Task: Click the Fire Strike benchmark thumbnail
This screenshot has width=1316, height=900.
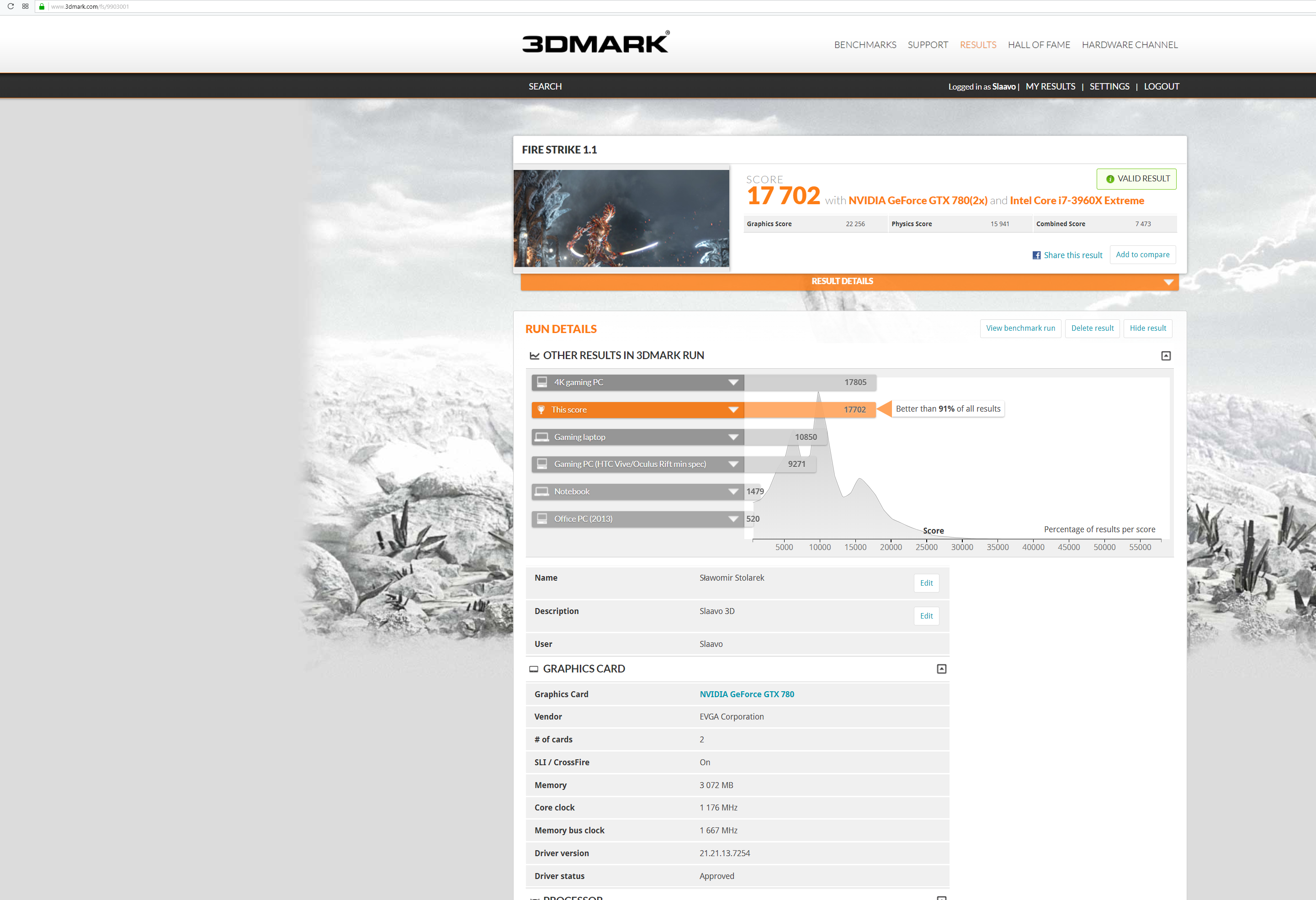Action: click(621, 218)
